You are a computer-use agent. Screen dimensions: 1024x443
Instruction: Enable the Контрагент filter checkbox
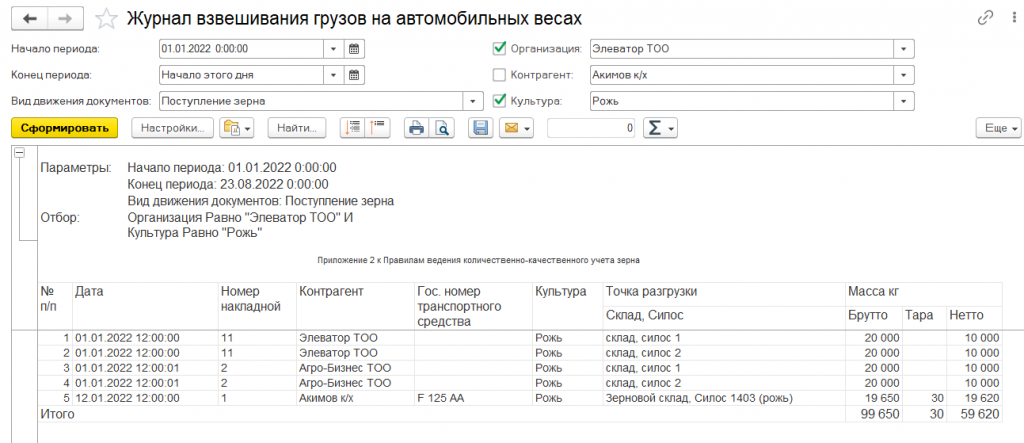point(500,74)
